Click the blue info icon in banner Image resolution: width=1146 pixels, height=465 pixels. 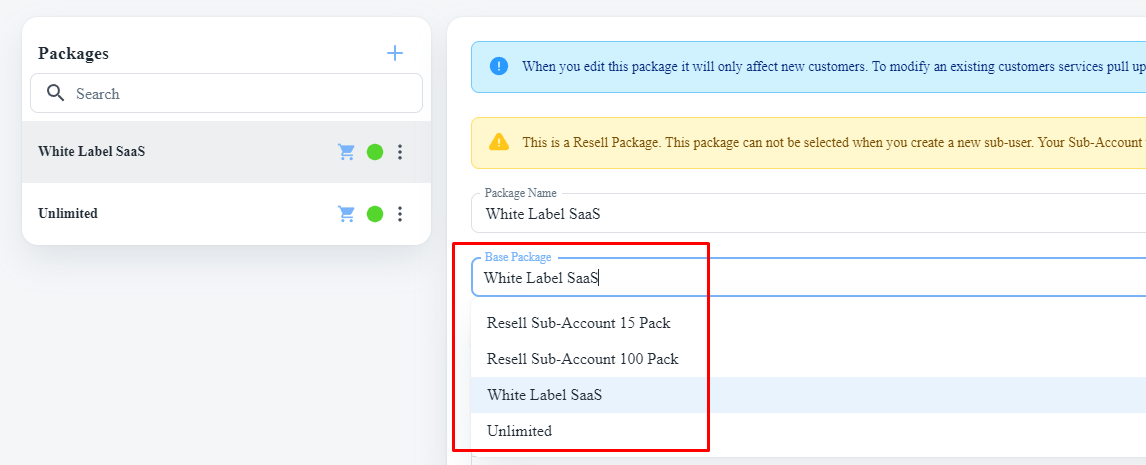(x=499, y=67)
